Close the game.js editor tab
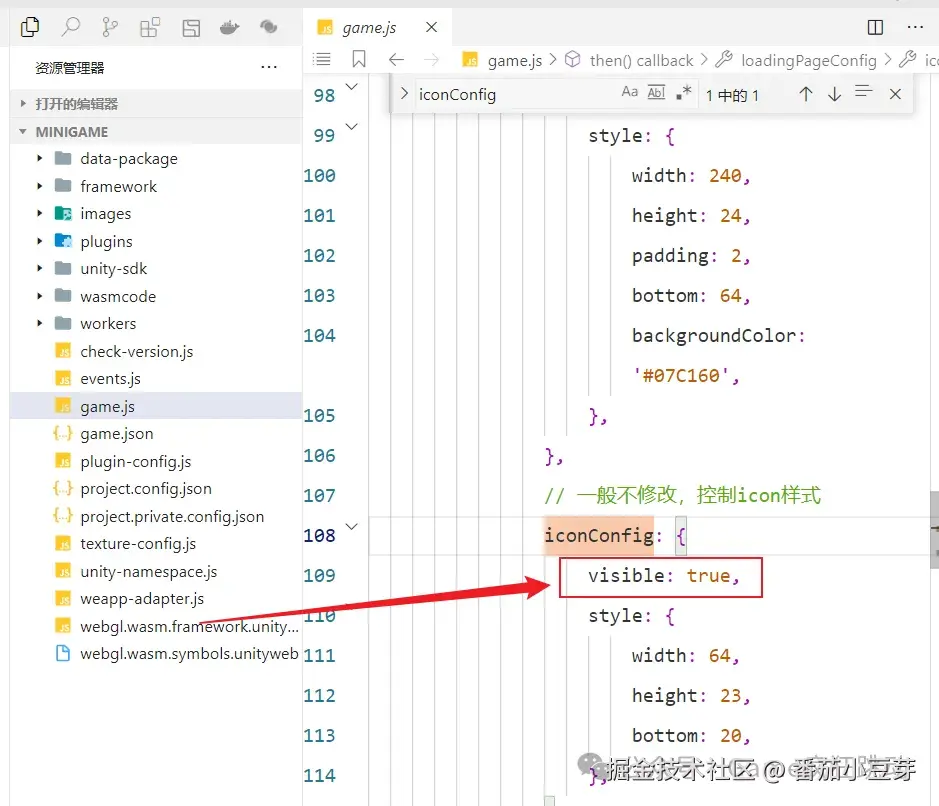 click(431, 27)
